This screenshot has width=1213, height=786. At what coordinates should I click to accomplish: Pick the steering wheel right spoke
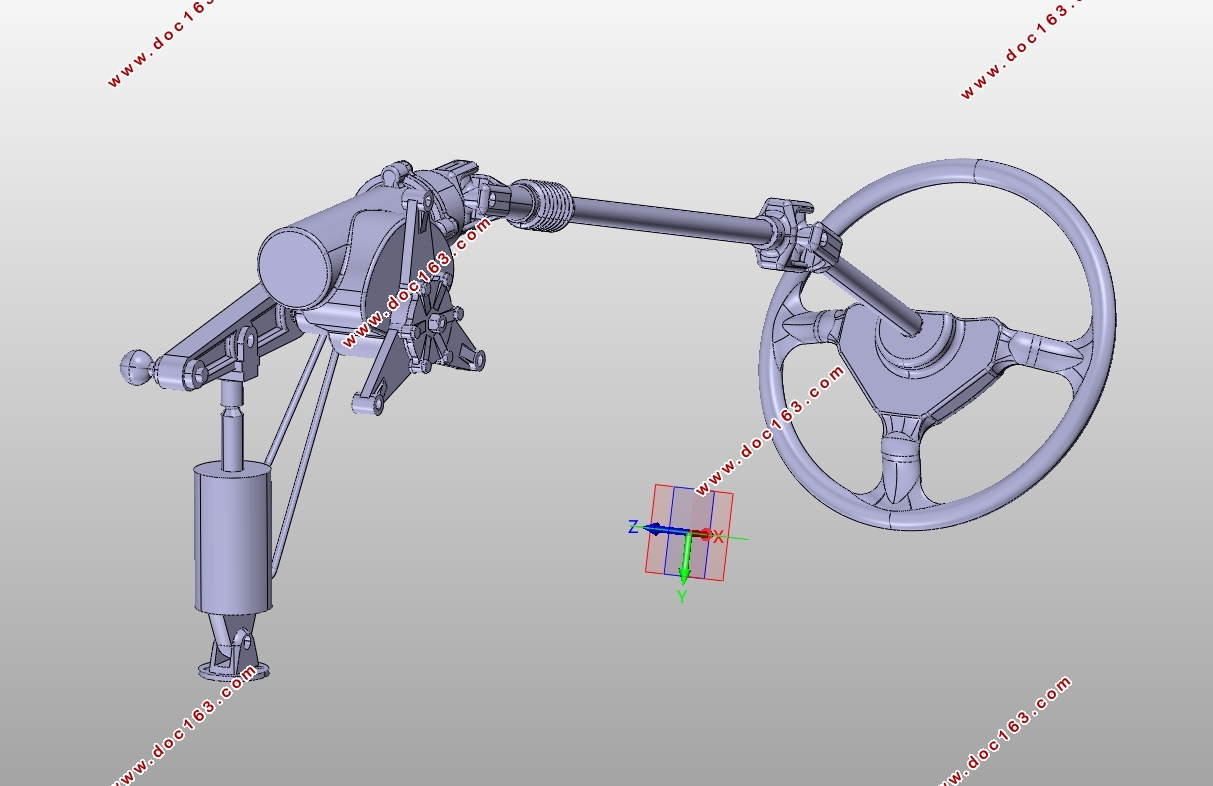tap(1040, 350)
